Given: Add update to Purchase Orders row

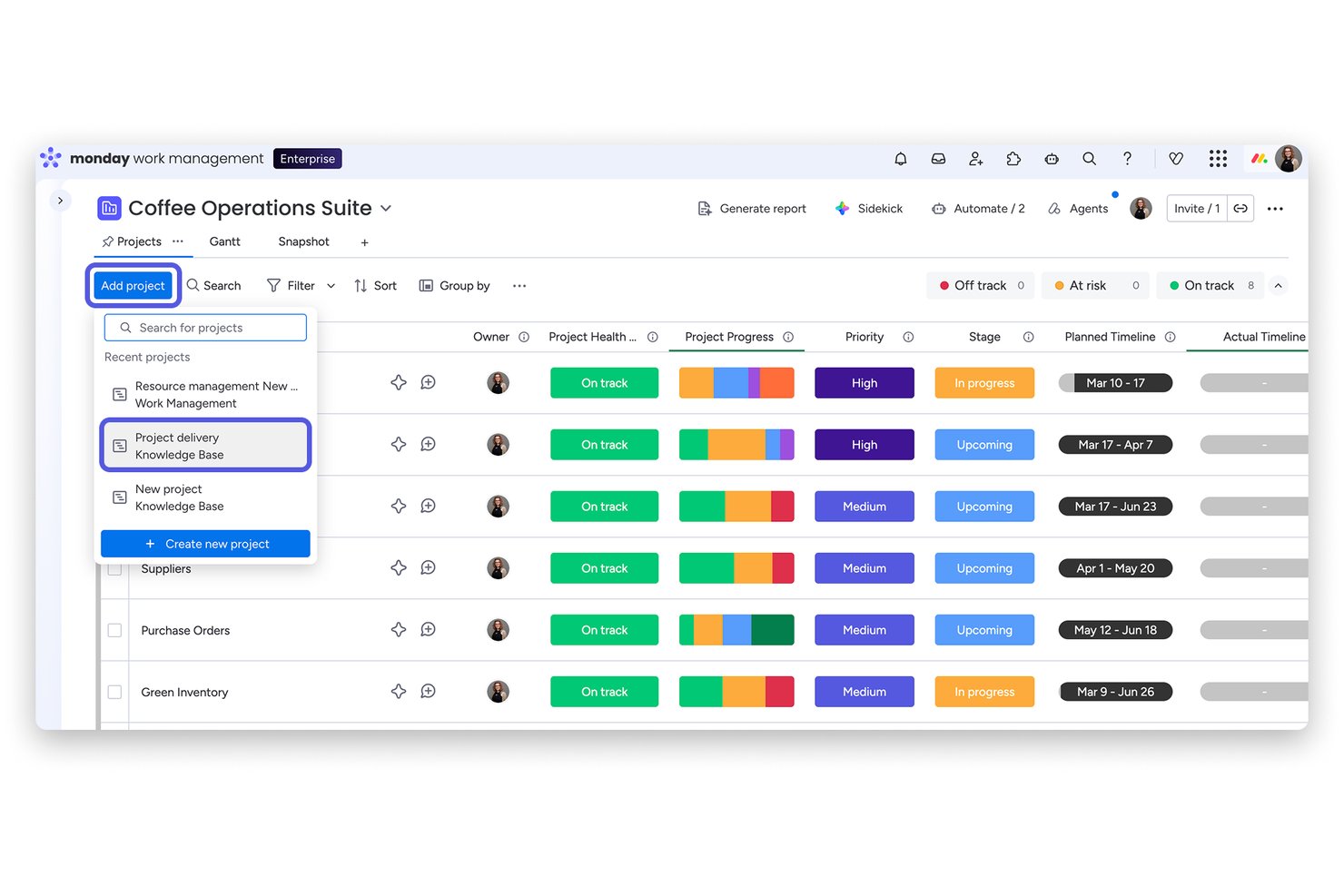Looking at the screenshot, I should point(429,630).
